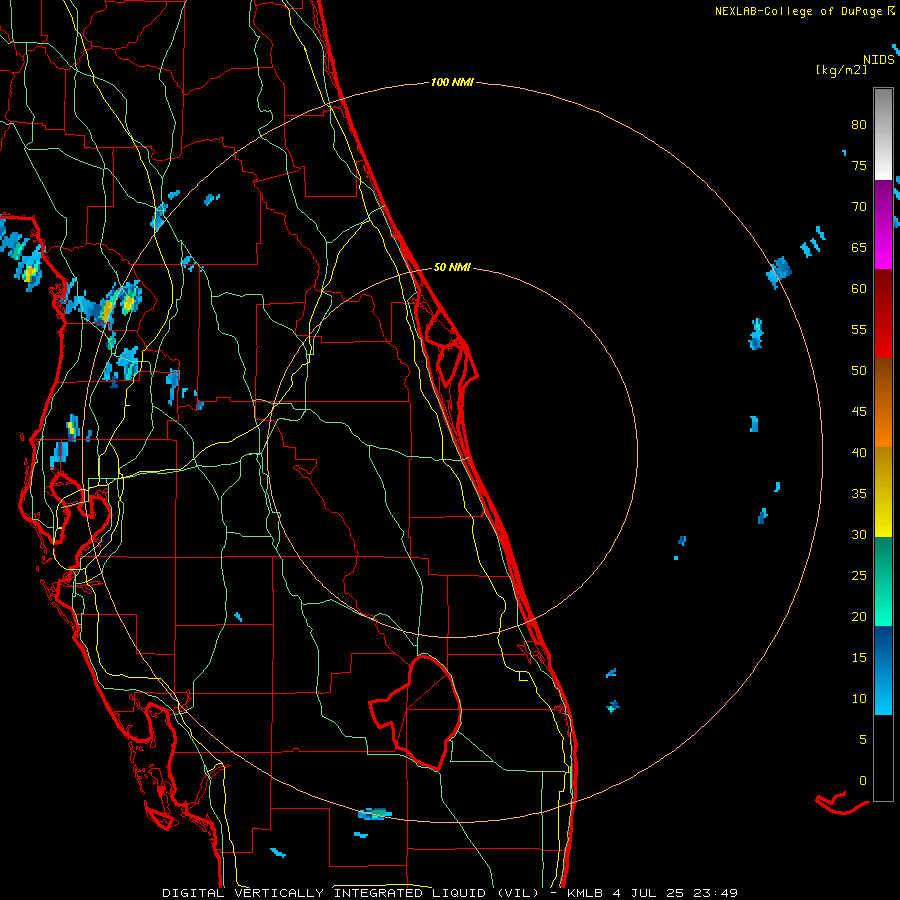Click the scale value 80
The height and width of the screenshot is (900, 900).
click(x=859, y=125)
